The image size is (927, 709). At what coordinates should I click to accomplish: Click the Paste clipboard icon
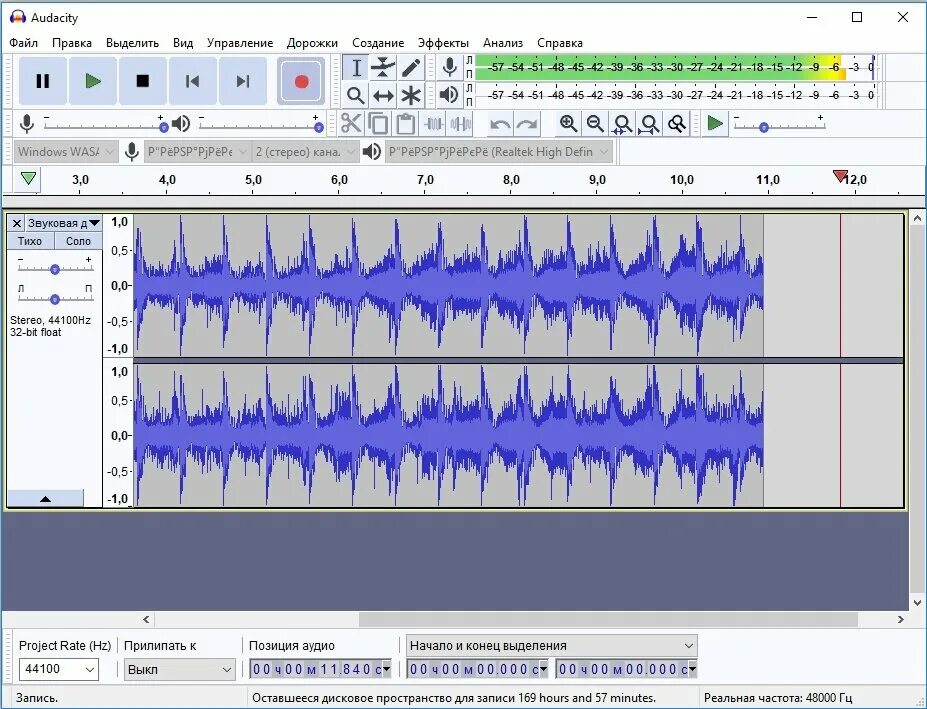click(x=406, y=124)
